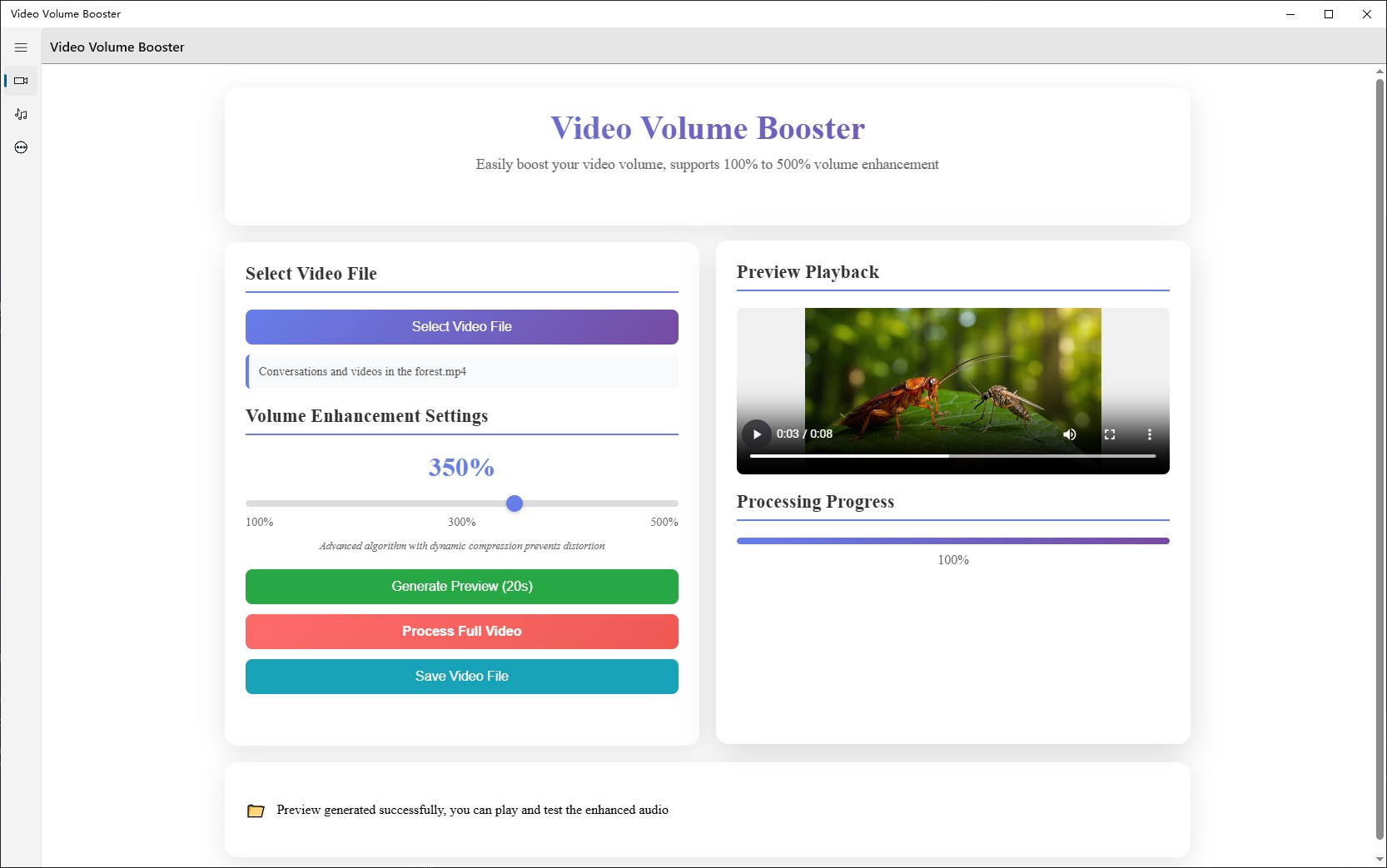
Task: Open the video player three-dot menu
Action: (1150, 434)
